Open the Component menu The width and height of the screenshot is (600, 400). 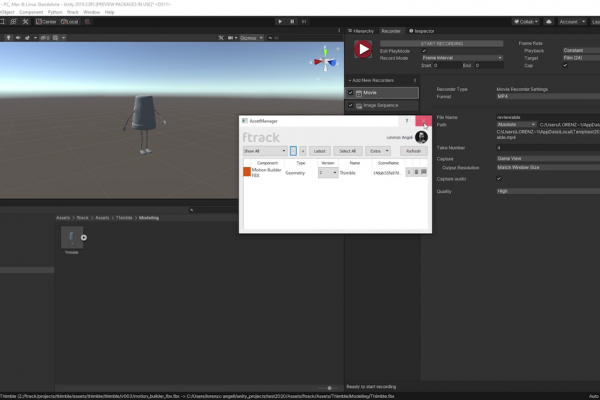pyautogui.click(x=31, y=12)
